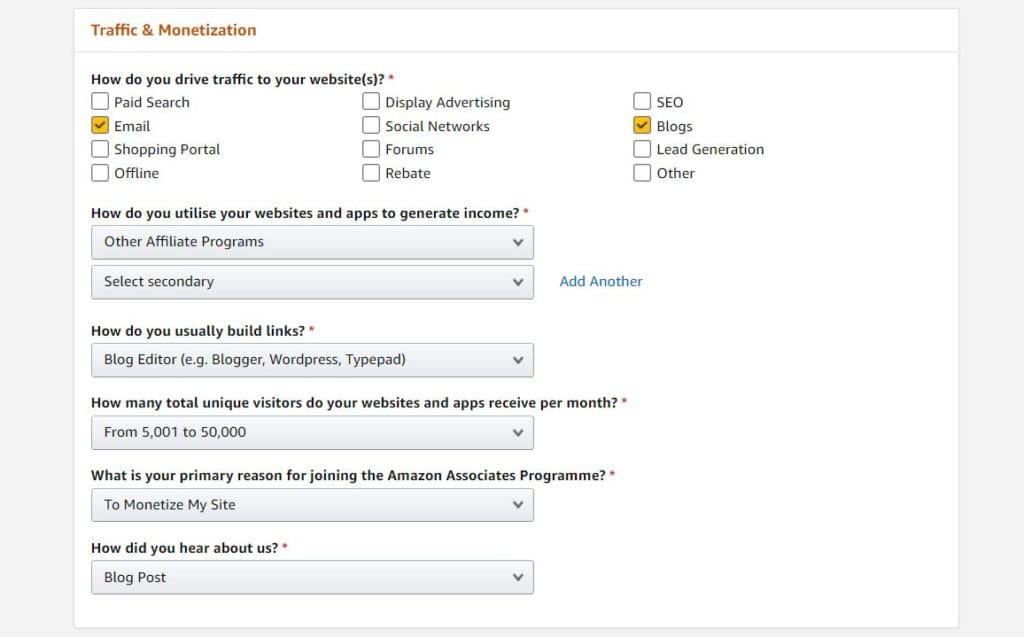Click the Add Another link
Screen dimensions: 1024x637
click(600, 281)
